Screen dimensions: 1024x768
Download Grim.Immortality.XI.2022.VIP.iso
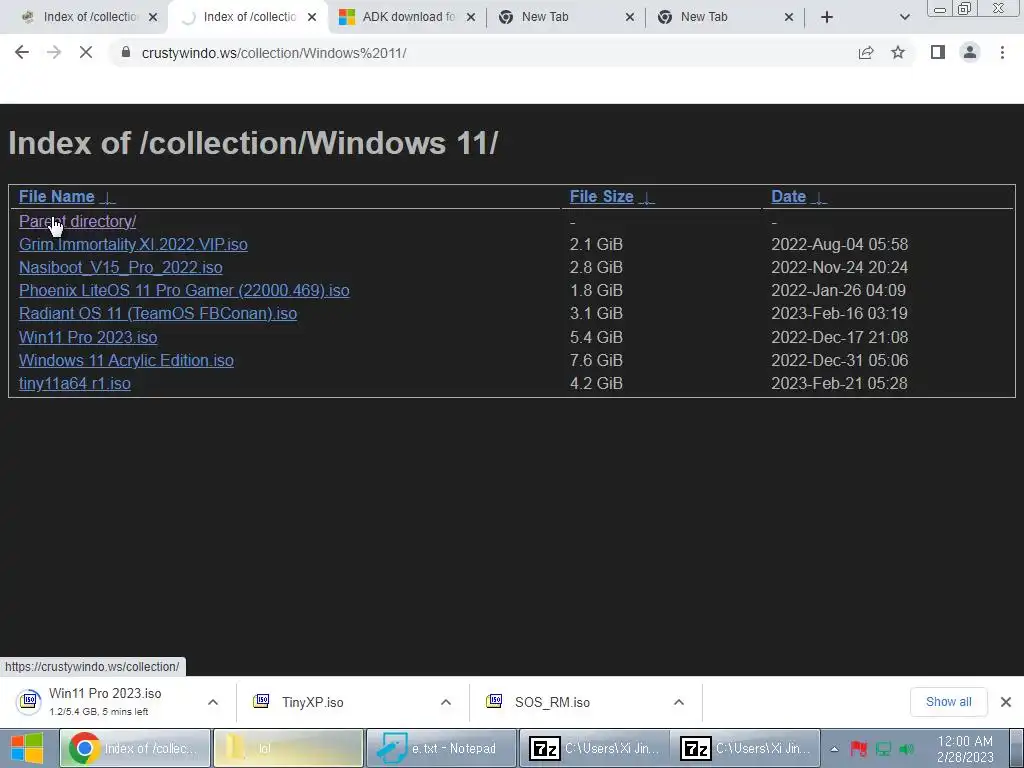[133, 244]
